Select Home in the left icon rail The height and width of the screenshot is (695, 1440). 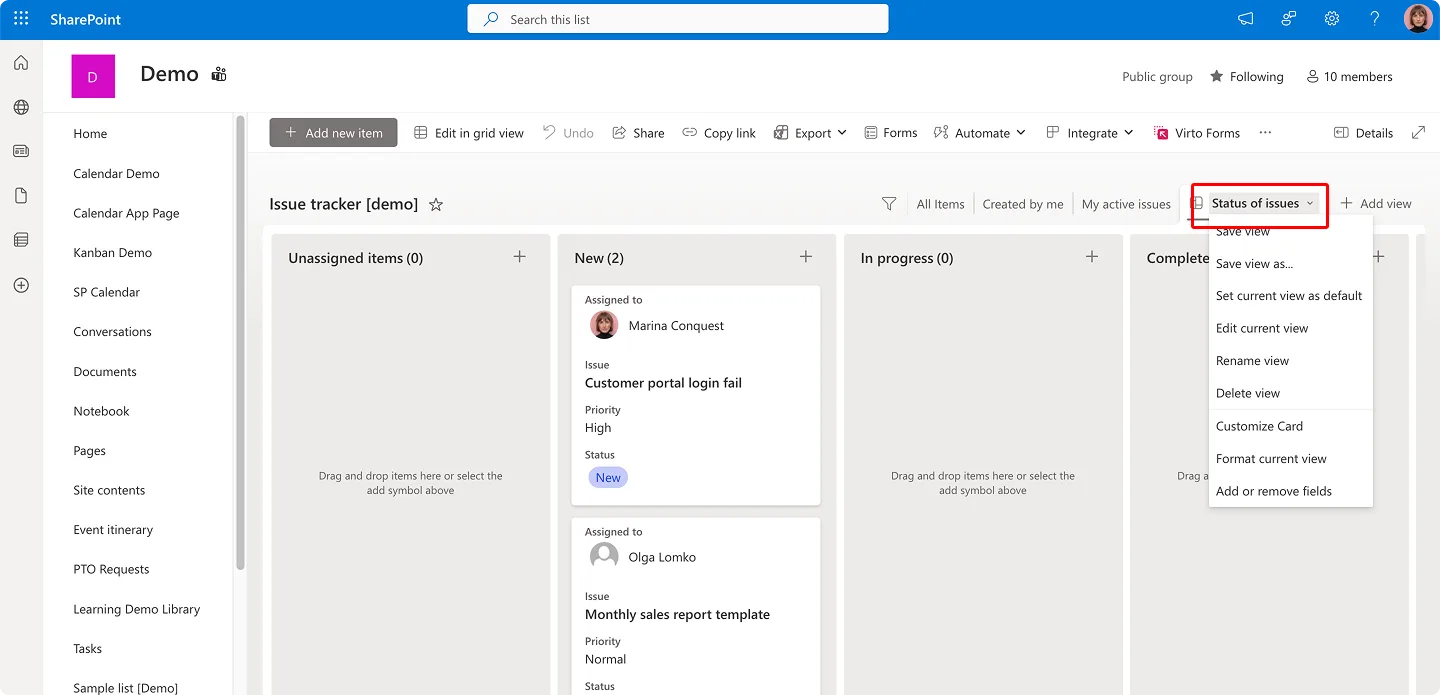coord(20,62)
